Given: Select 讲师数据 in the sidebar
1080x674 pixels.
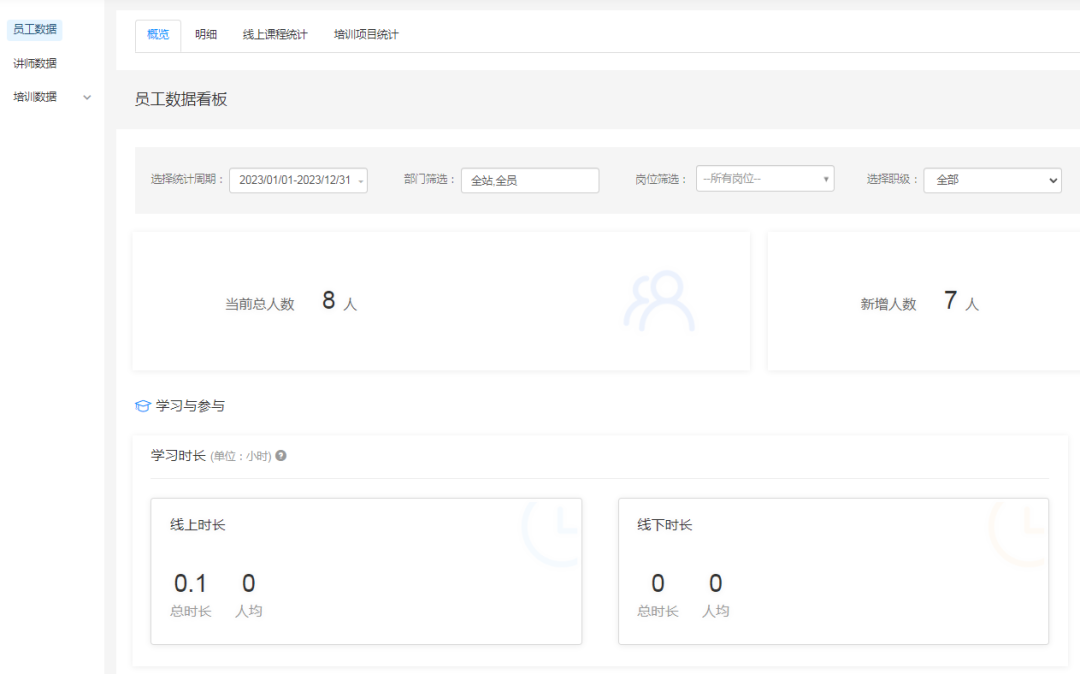Looking at the screenshot, I should coord(35,64).
